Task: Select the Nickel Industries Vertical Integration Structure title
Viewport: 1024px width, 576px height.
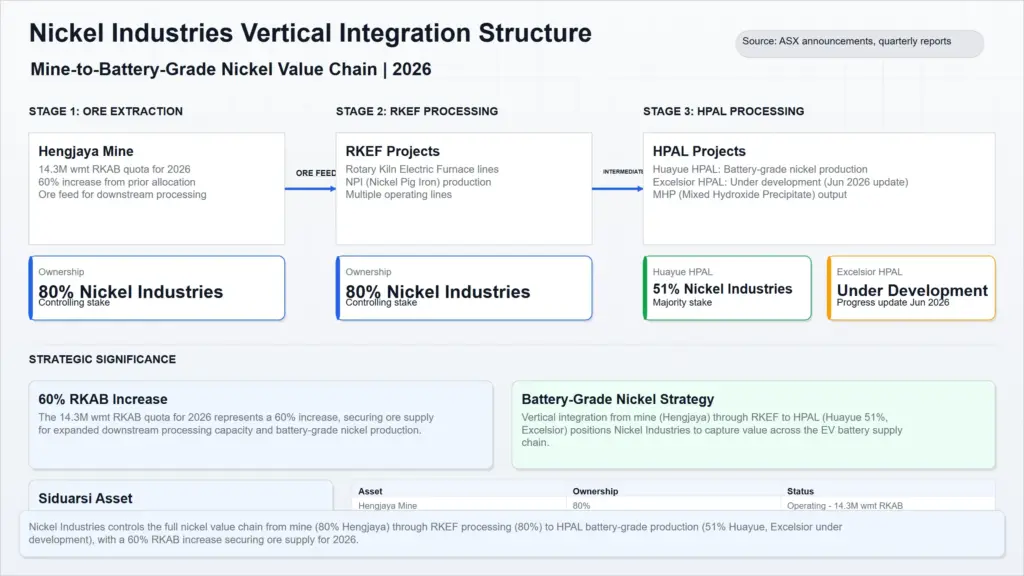Action: [x=310, y=33]
